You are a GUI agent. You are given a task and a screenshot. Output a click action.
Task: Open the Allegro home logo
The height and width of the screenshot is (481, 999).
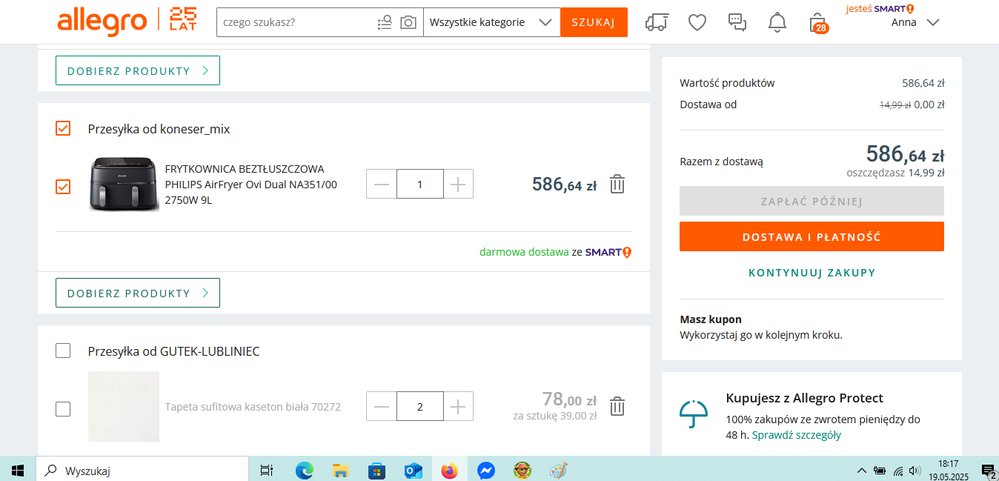(x=102, y=22)
